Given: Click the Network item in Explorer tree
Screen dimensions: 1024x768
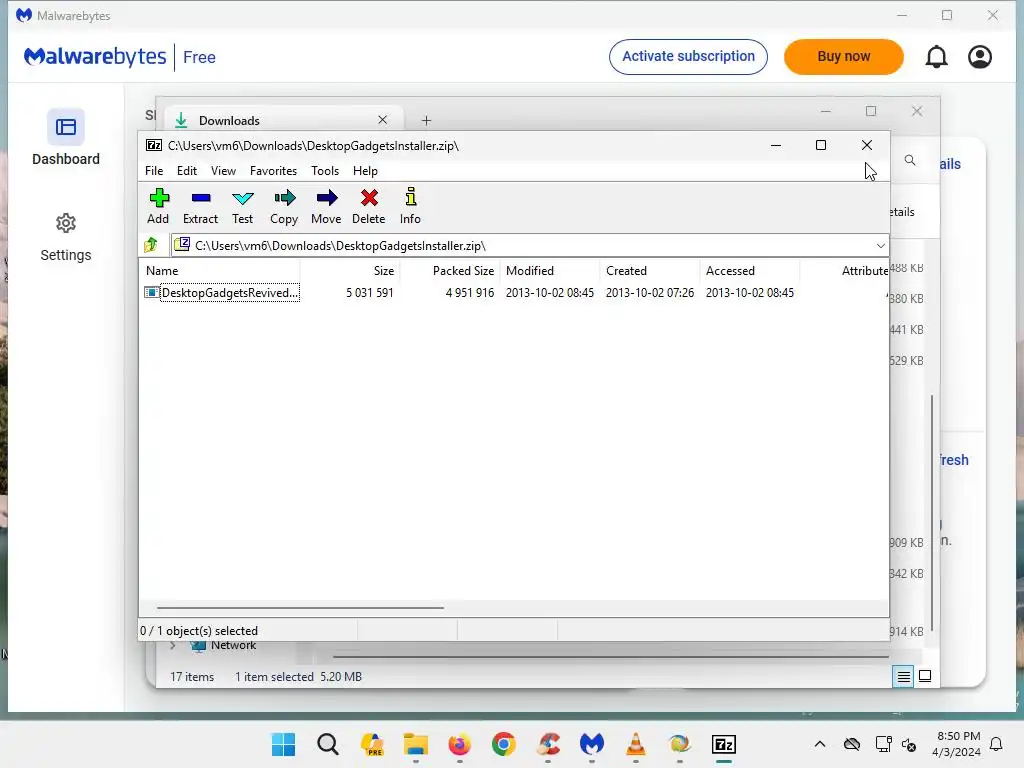Looking at the screenshot, I should pyautogui.click(x=233, y=645).
